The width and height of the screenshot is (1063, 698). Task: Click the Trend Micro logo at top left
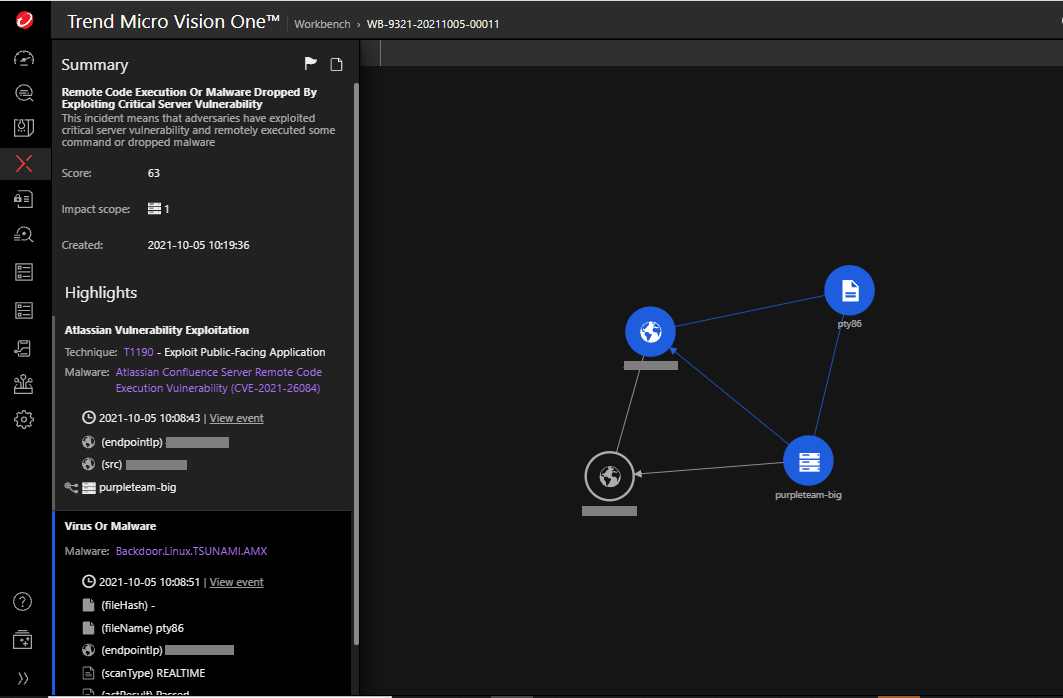(x=25, y=20)
